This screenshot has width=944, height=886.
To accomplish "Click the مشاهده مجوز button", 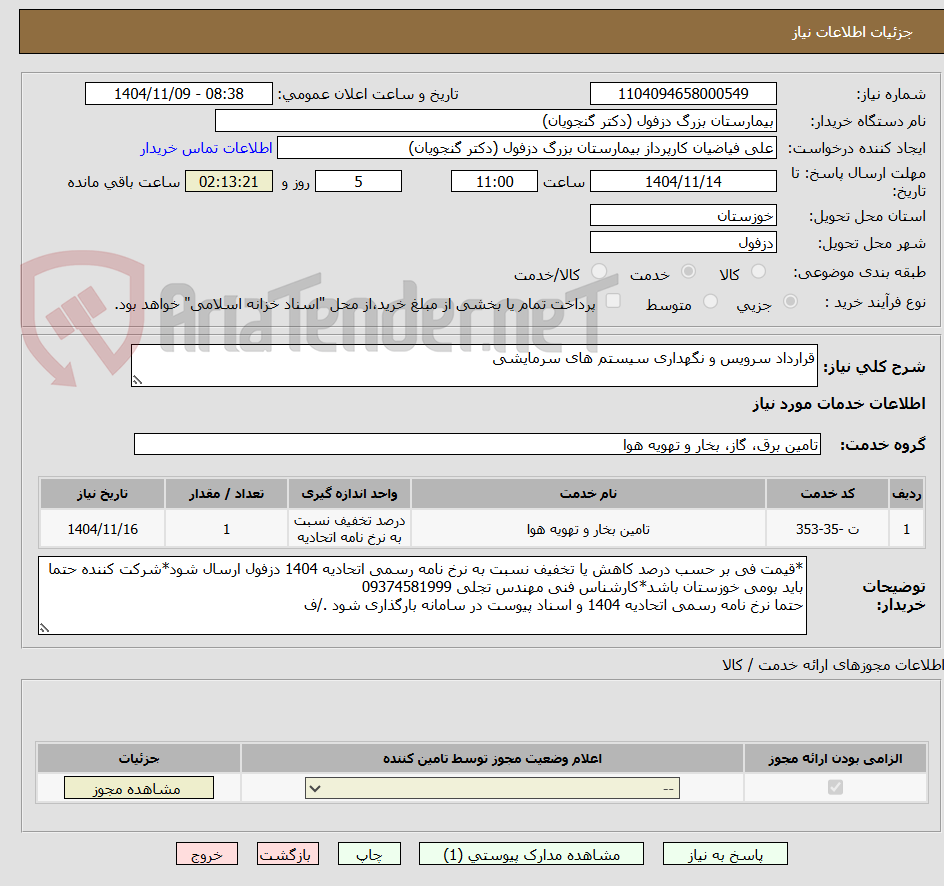I will 138,788.
